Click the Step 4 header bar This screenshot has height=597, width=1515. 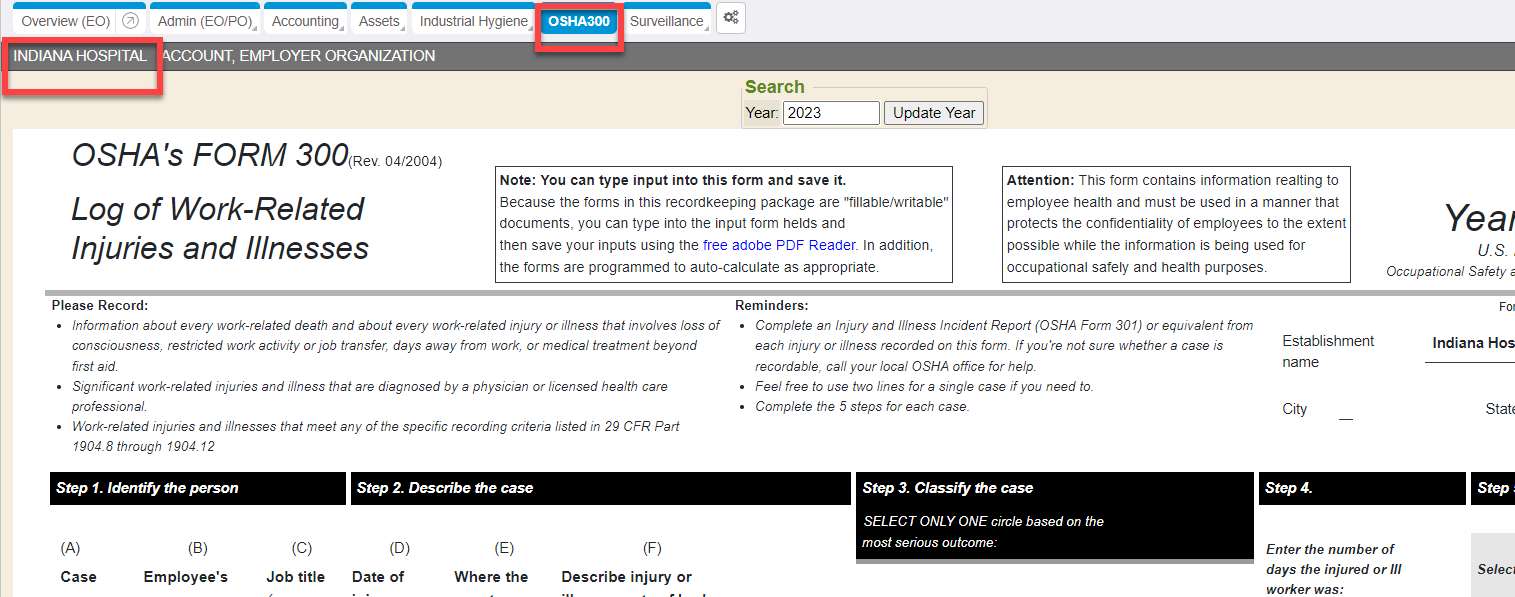coord(1361,488)
